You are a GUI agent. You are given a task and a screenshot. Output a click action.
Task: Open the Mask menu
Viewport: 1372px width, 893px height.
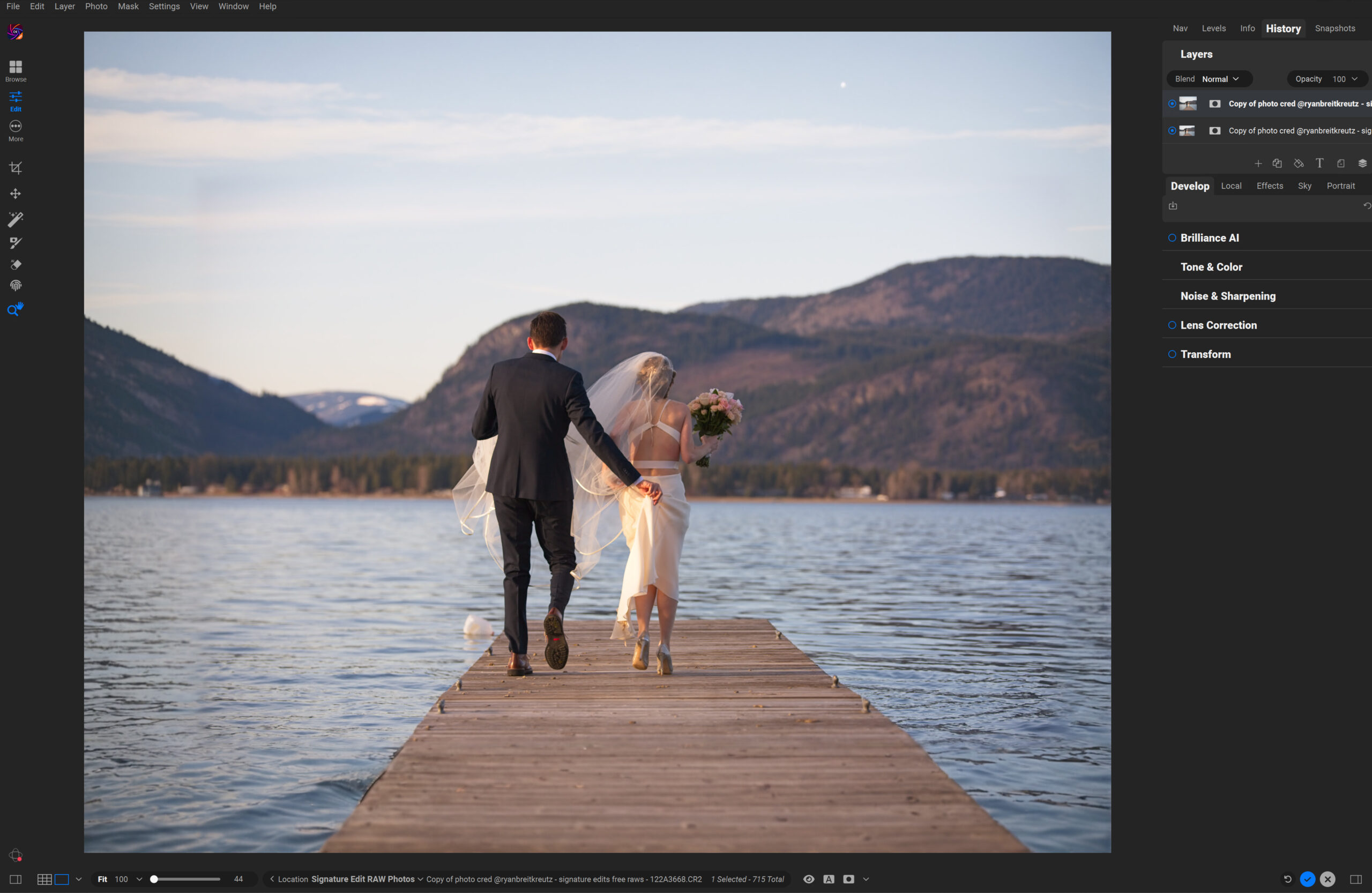click(128, 6)
